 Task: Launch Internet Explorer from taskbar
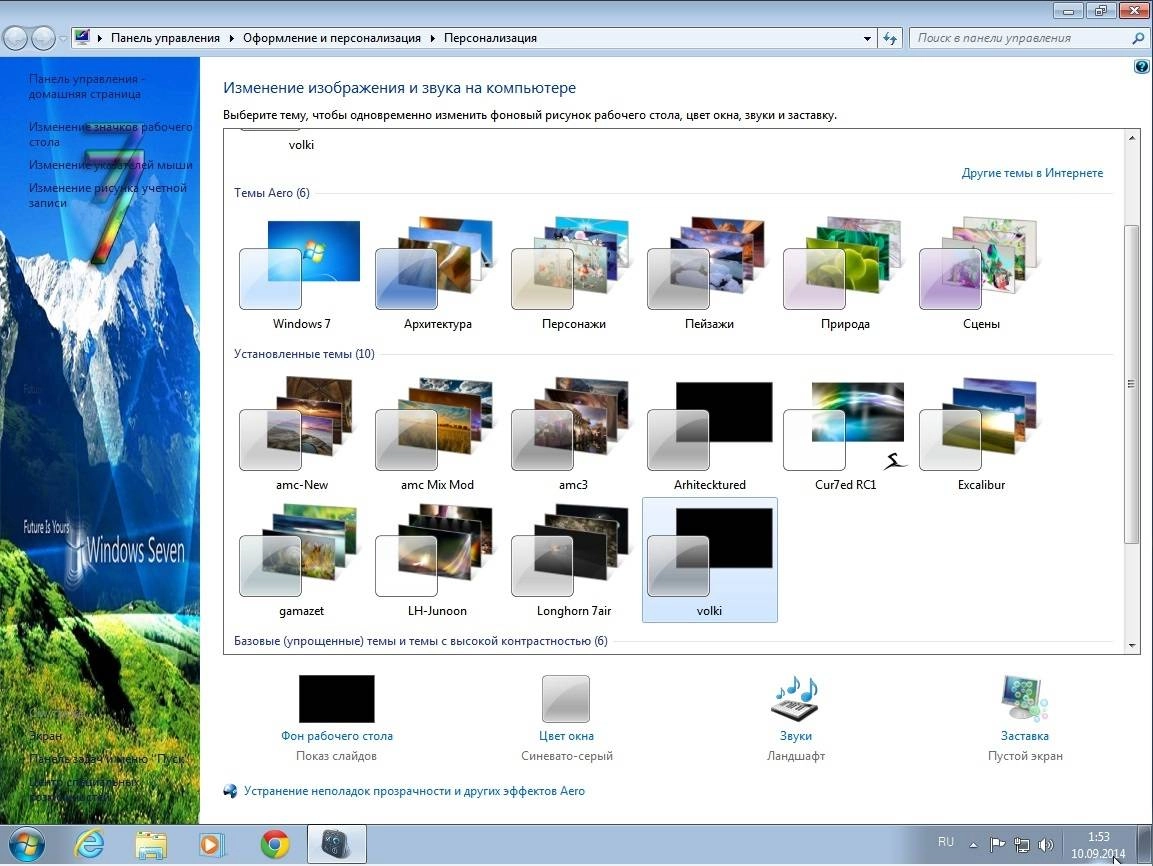(x=89, y=844)
